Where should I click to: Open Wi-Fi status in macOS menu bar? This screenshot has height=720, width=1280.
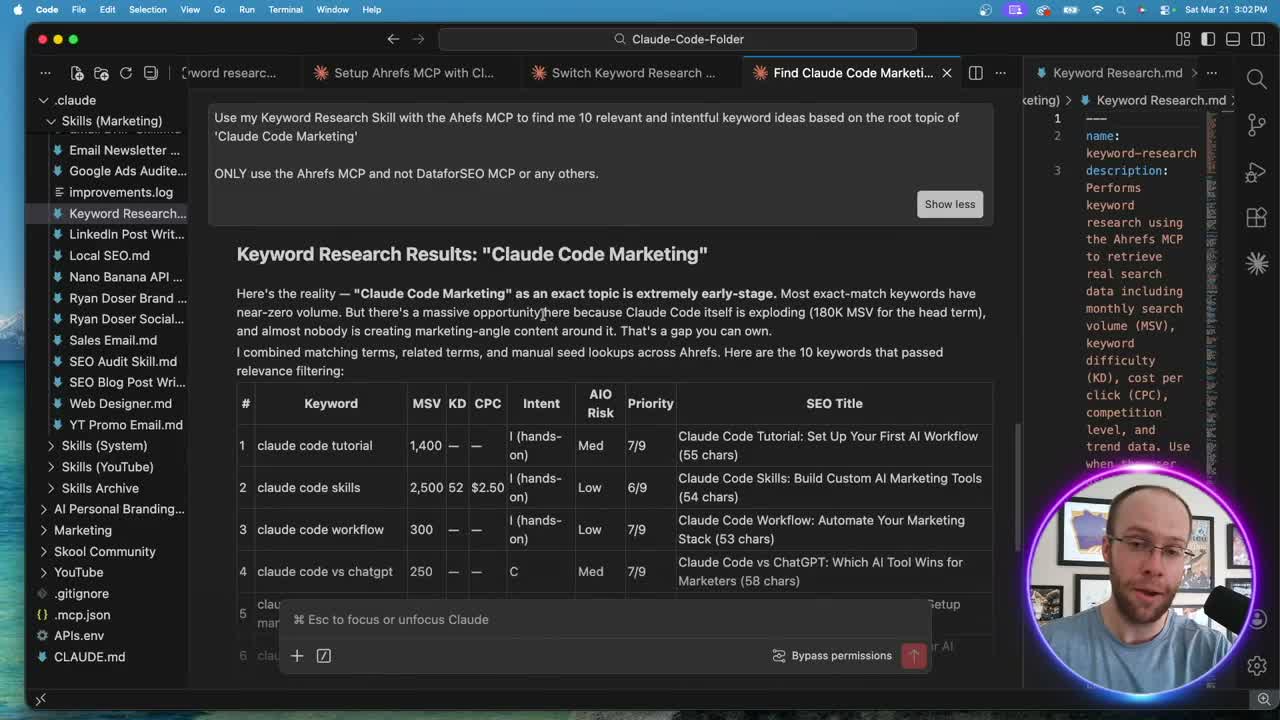[x=1097, y=10]
